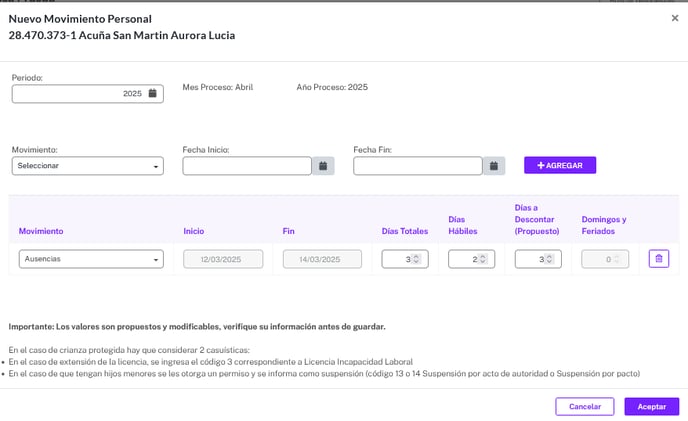This screenshot has width=688, height=421.
Task: Click the Movimiento column header
Action: [x=41, y=231]
